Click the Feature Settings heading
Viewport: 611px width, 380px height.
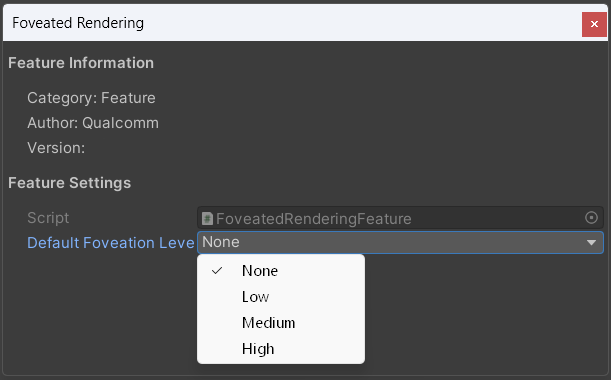point(69,183)
